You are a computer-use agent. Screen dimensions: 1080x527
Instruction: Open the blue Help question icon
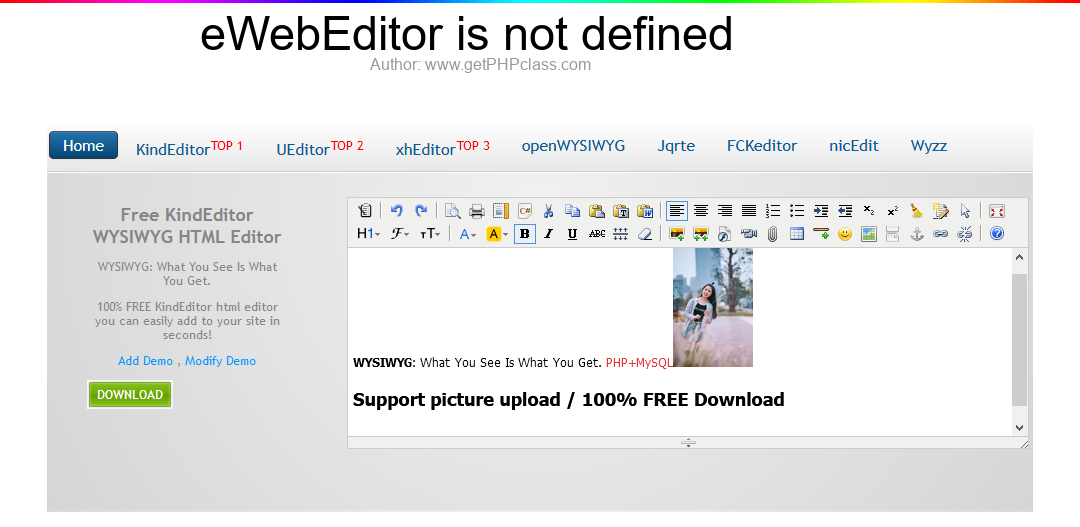(x=997, y=234)
